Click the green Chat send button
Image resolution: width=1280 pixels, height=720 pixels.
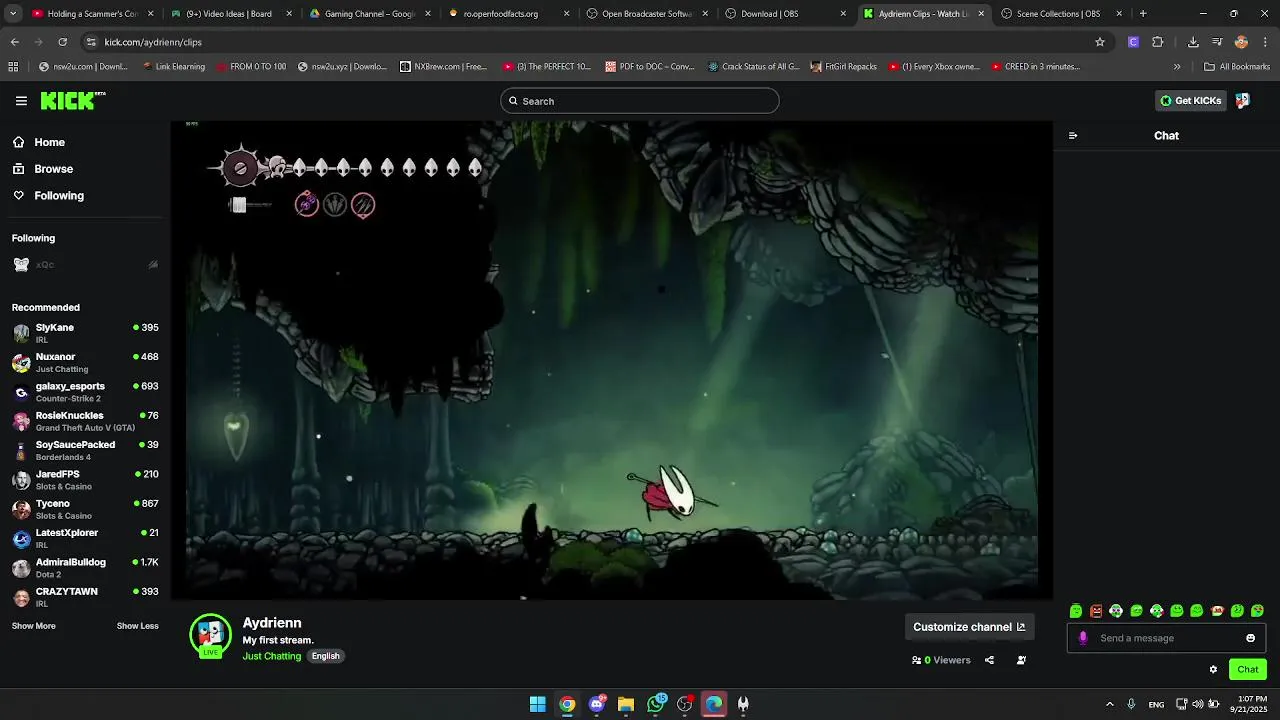pos(1248,670)
